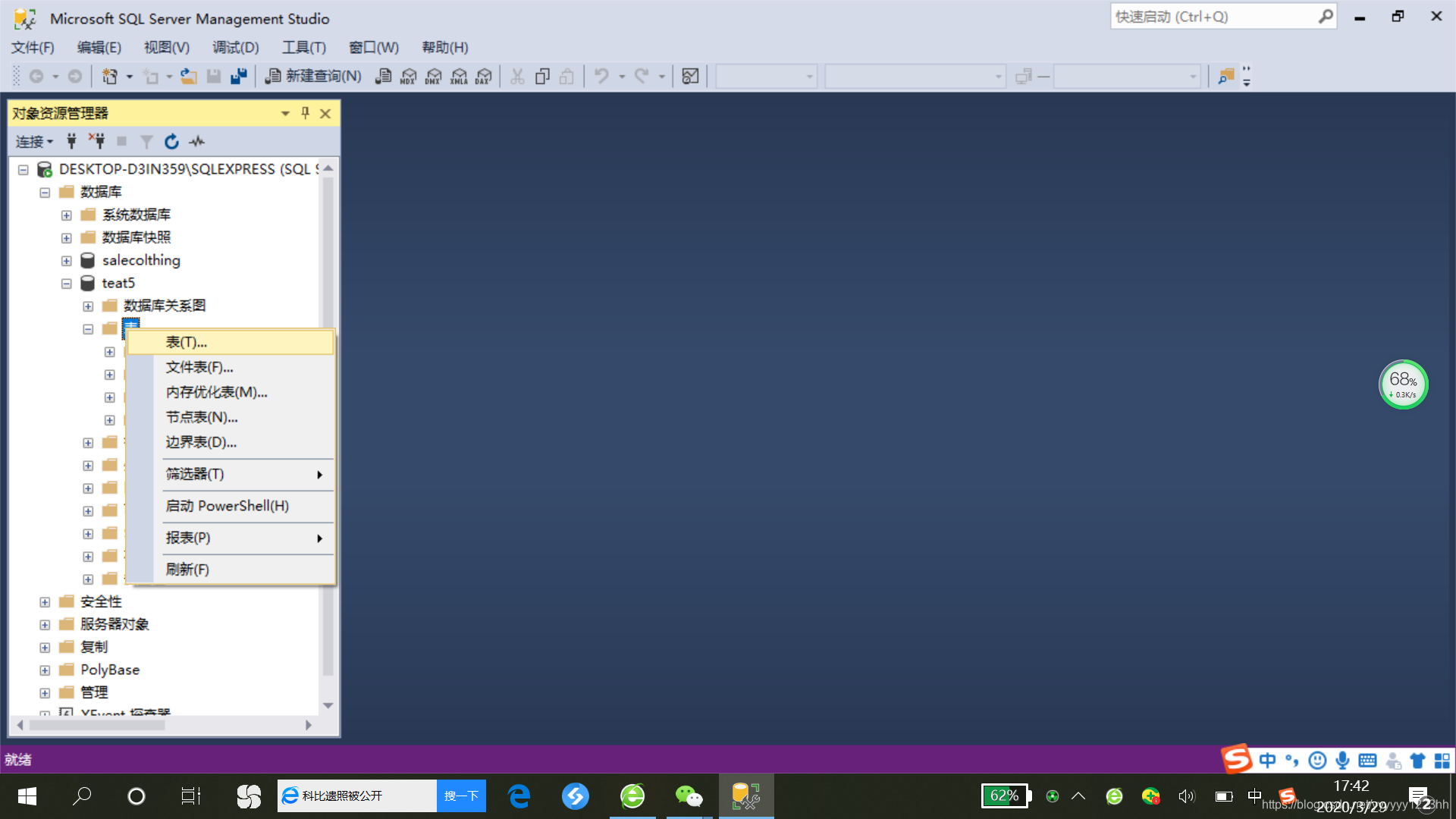1456x819 pixels.
Task: Open the File menu
Action: point(33,47)
